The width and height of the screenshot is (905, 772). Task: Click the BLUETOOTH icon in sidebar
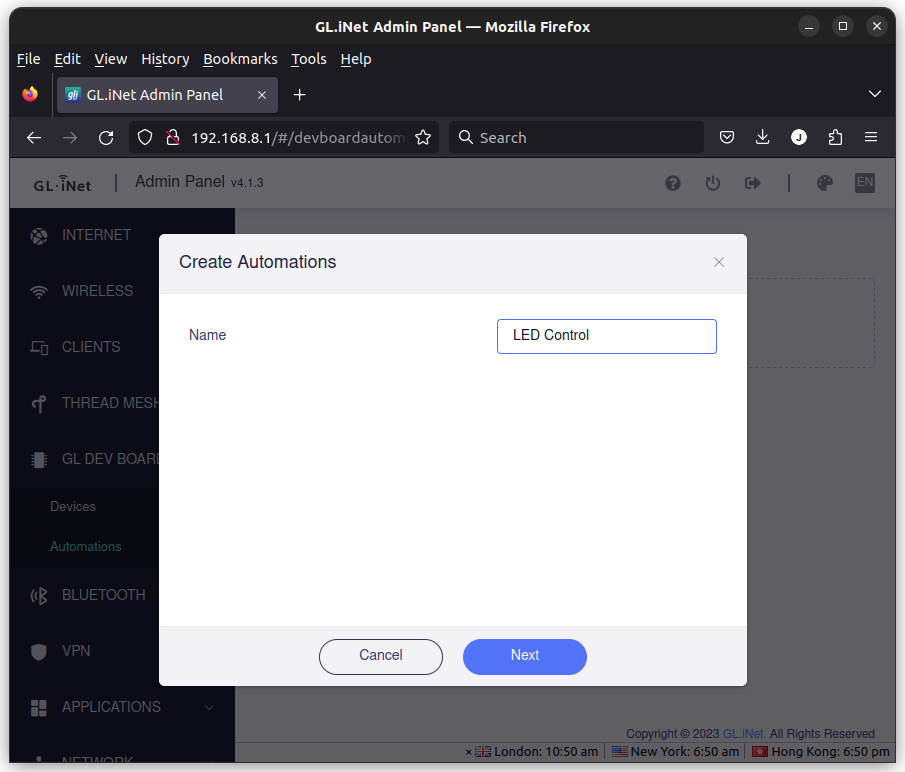[39, 595]
